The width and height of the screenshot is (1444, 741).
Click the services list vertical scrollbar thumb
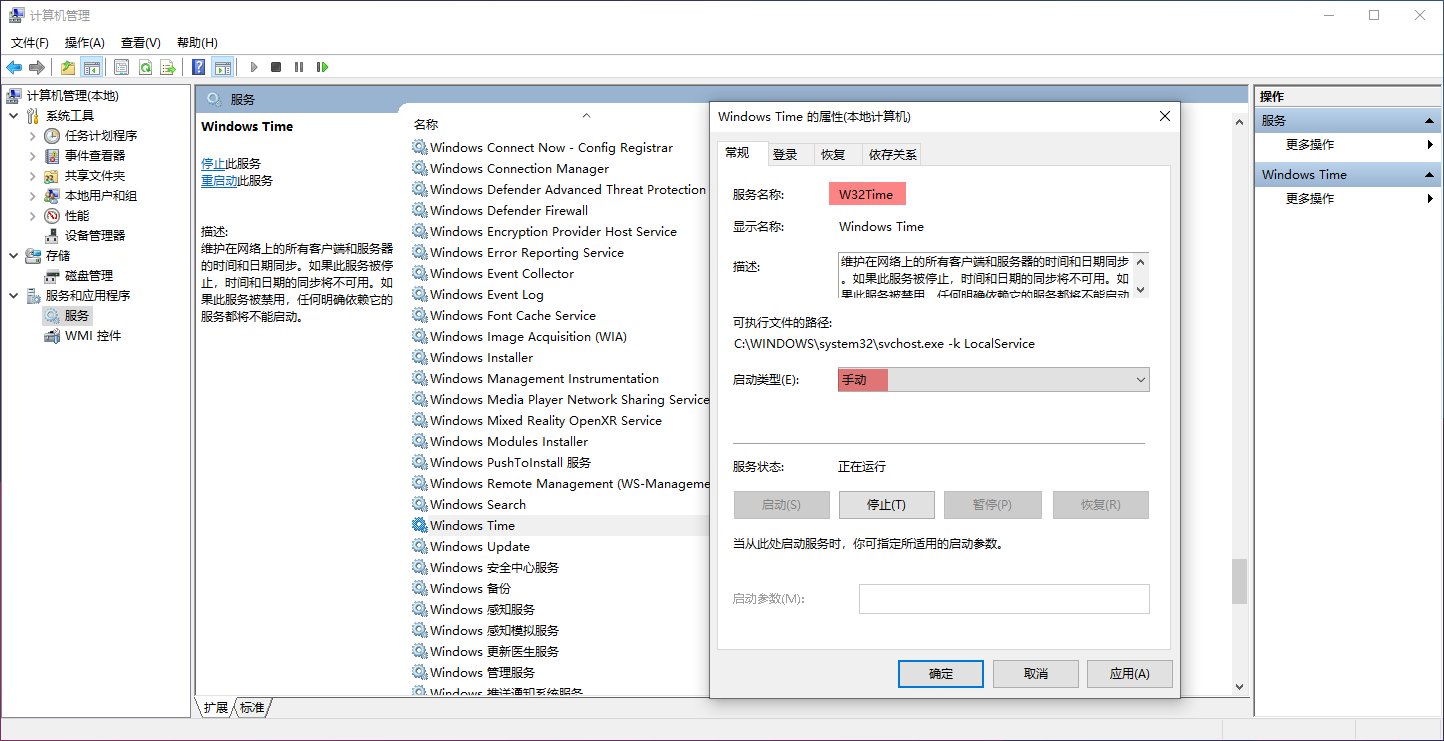[x=1239, y=581]
